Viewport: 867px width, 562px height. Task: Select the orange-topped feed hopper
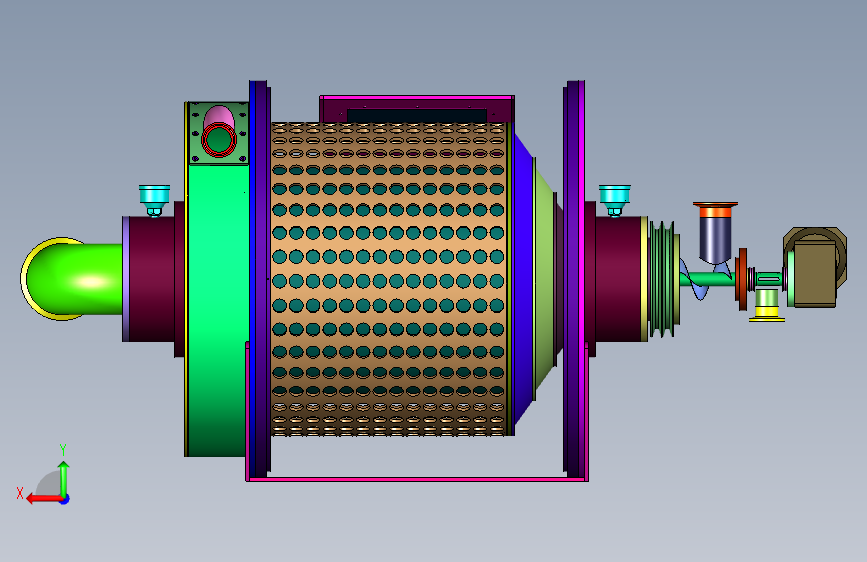(x=715, y=232)
